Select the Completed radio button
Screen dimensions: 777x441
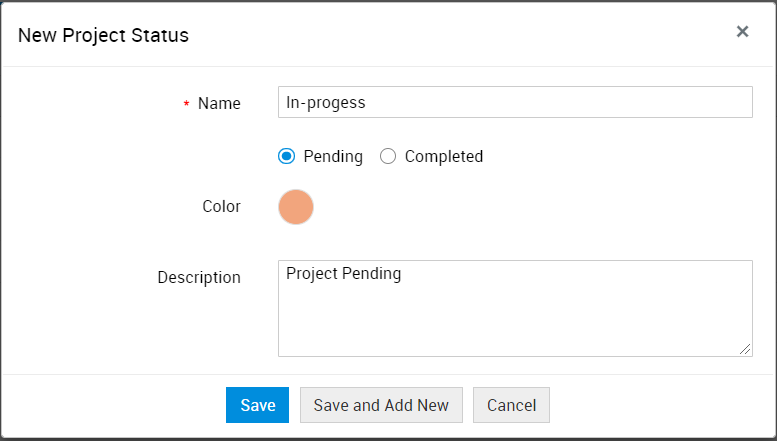388,156
